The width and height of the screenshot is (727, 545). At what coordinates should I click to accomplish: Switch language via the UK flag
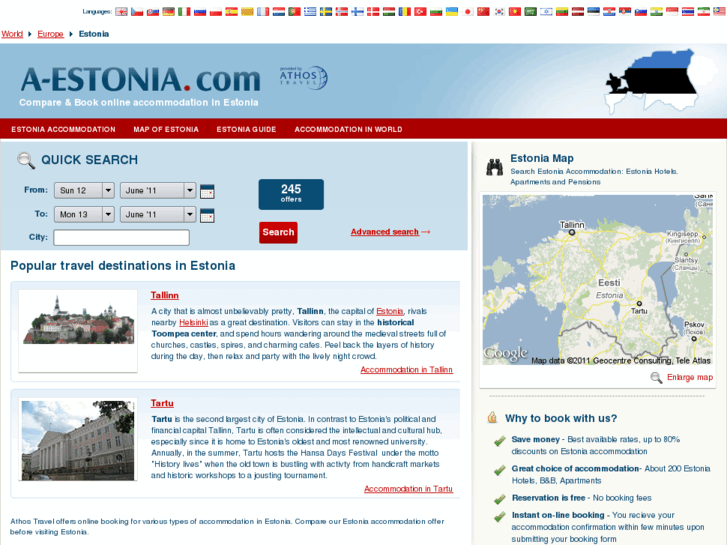coord(121,12)
